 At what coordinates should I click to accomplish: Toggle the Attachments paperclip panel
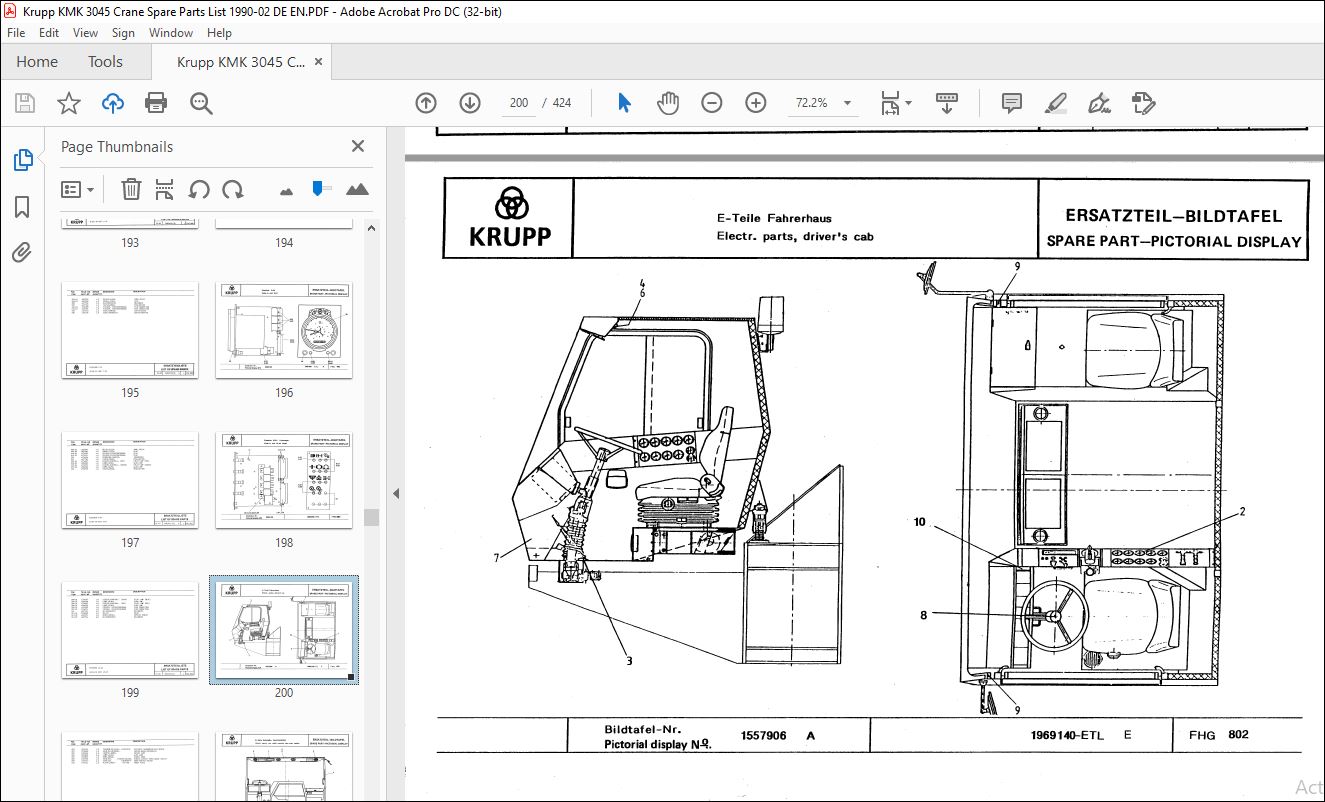click(22, 253)
